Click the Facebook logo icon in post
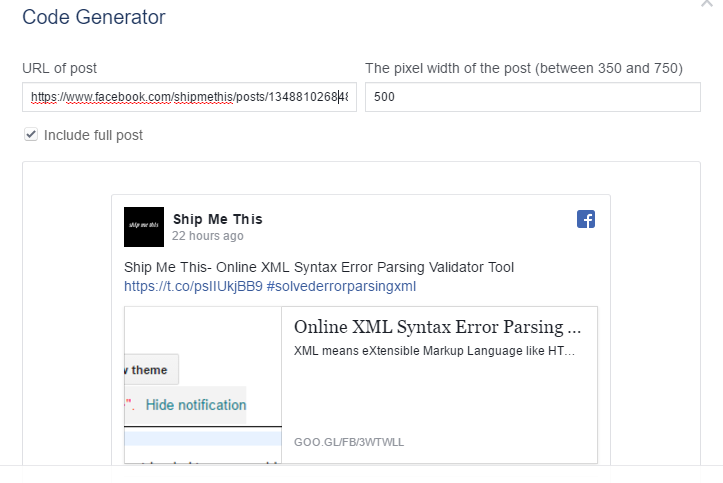Image resolution: width=723 pixels, height=483 pixels. (586, 219)
